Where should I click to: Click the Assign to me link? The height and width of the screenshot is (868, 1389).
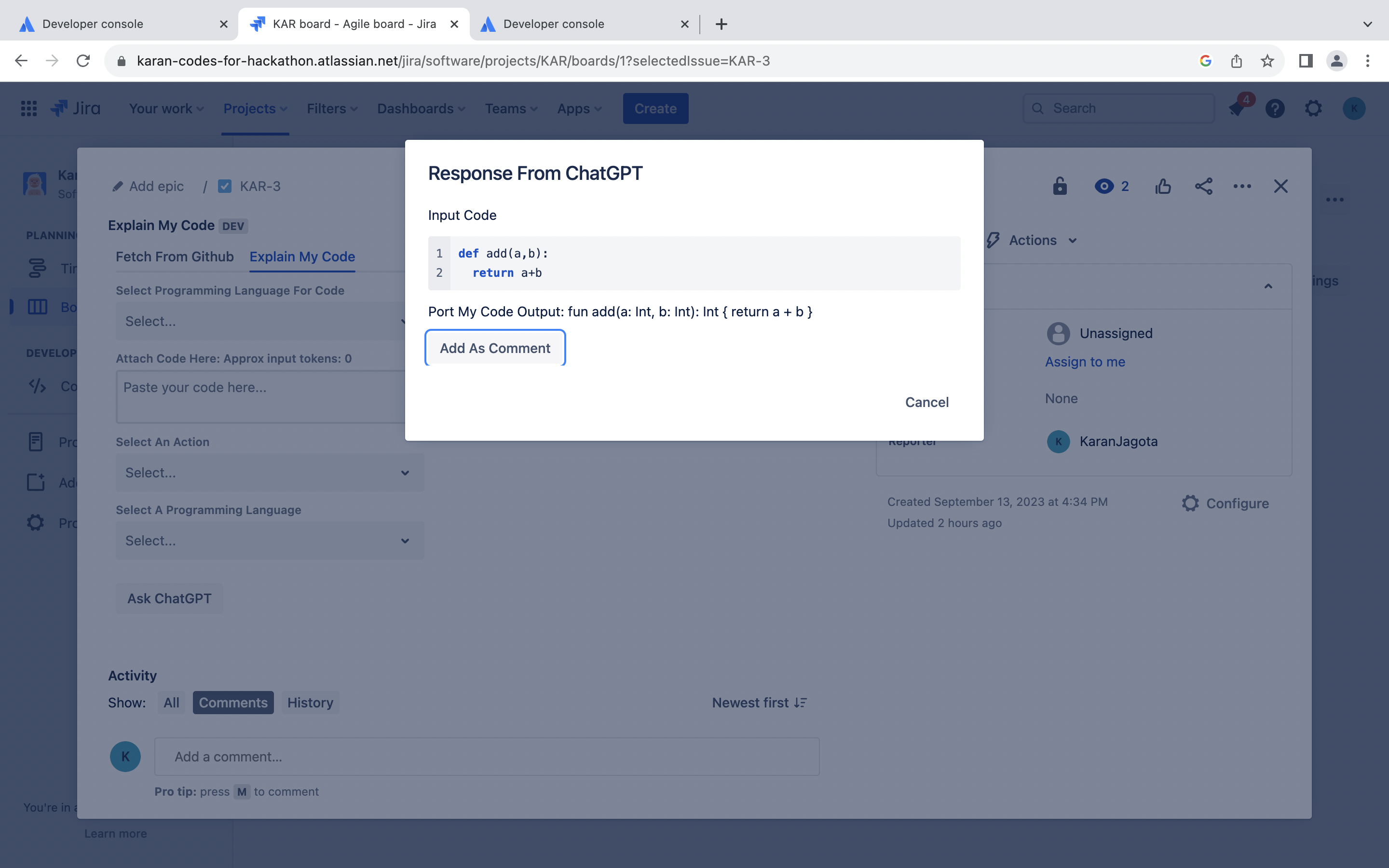point(1085,362)
